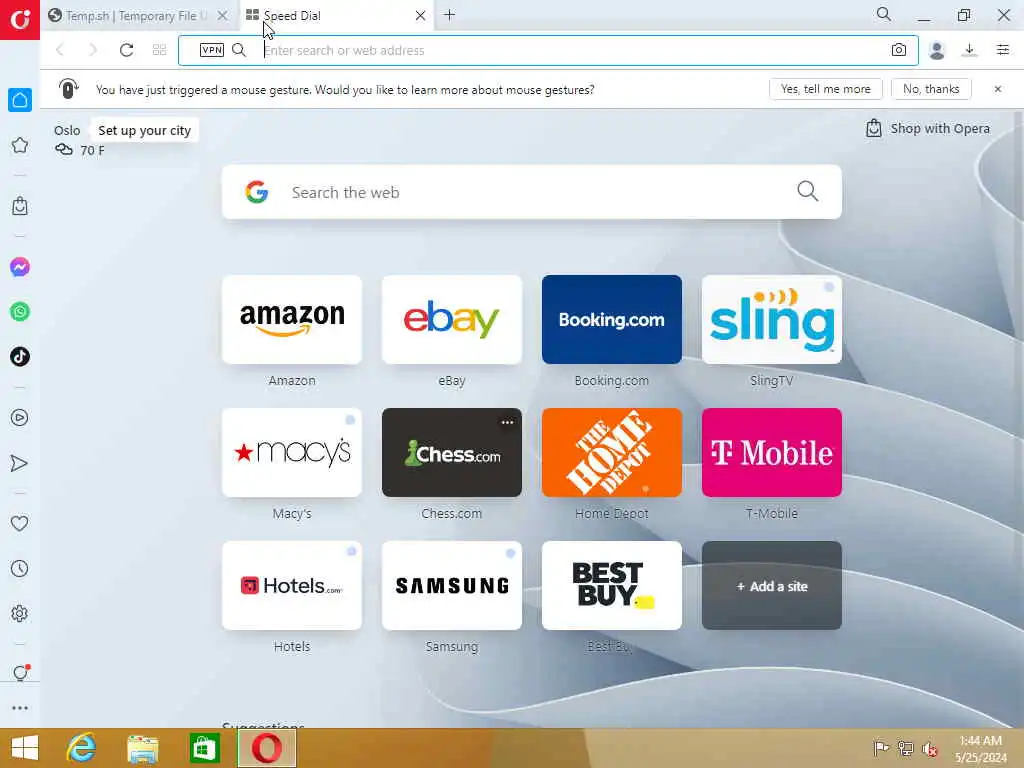Open My Flow paper-plane sidebar icon

point(20,463)
